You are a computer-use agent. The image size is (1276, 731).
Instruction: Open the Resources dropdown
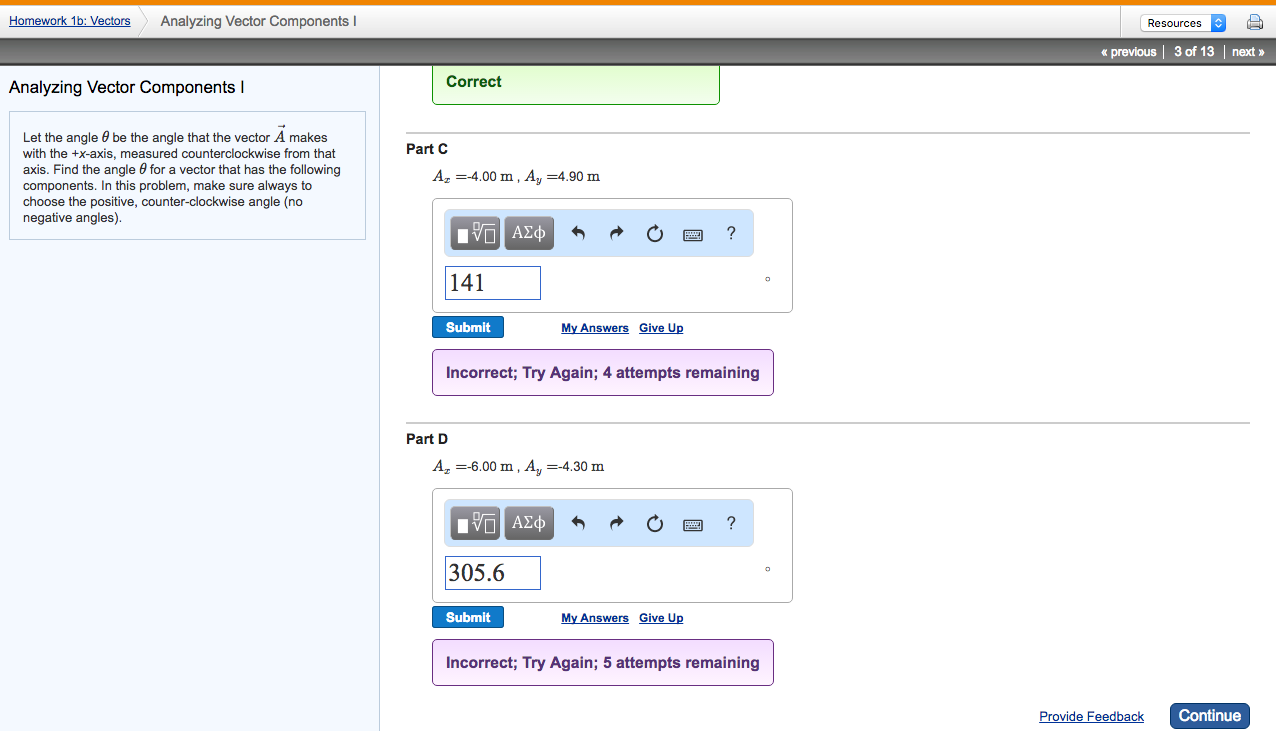click(1183, 21)
